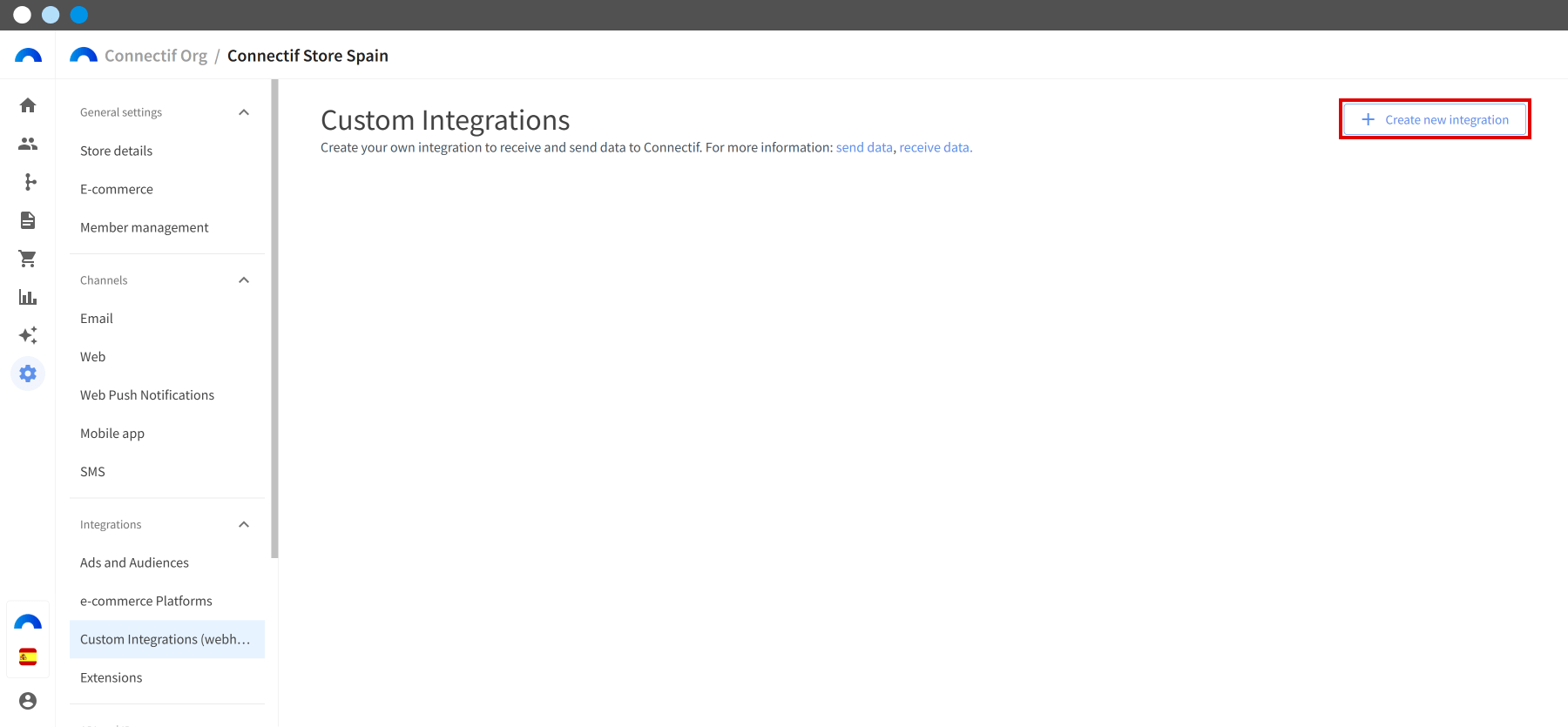Viewport: 1568px width, 727px height.
Task: Open the user account profile icon
Action: 28,701
